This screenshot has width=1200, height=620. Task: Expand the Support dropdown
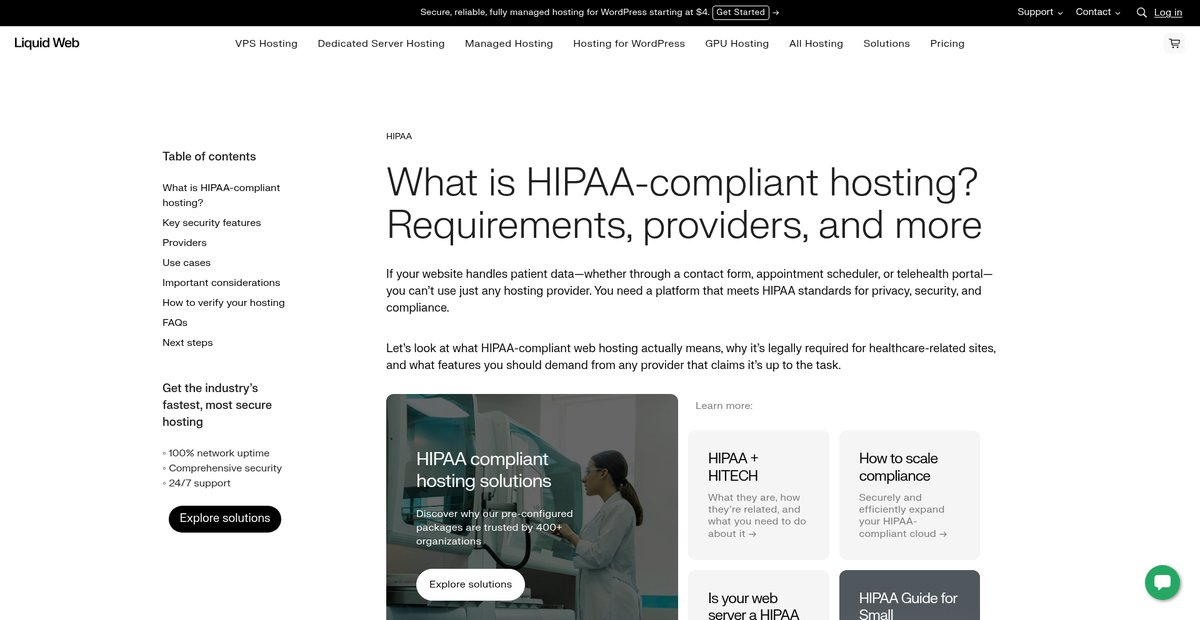(1040, 12)
